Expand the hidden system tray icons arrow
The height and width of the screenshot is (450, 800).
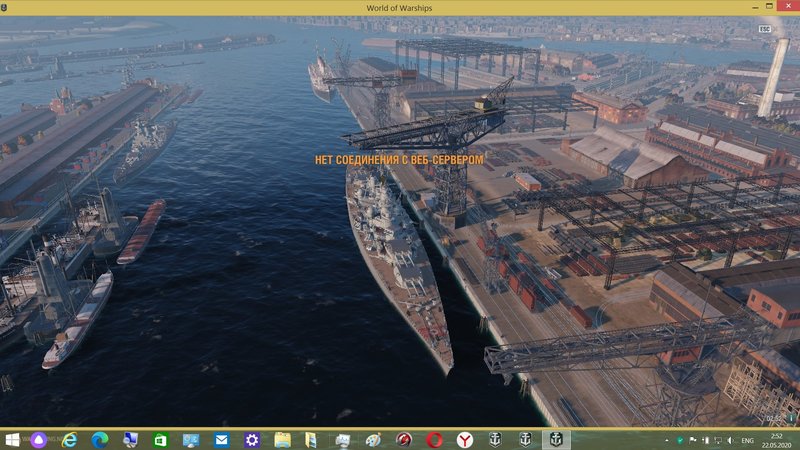[x=667, y=440]
